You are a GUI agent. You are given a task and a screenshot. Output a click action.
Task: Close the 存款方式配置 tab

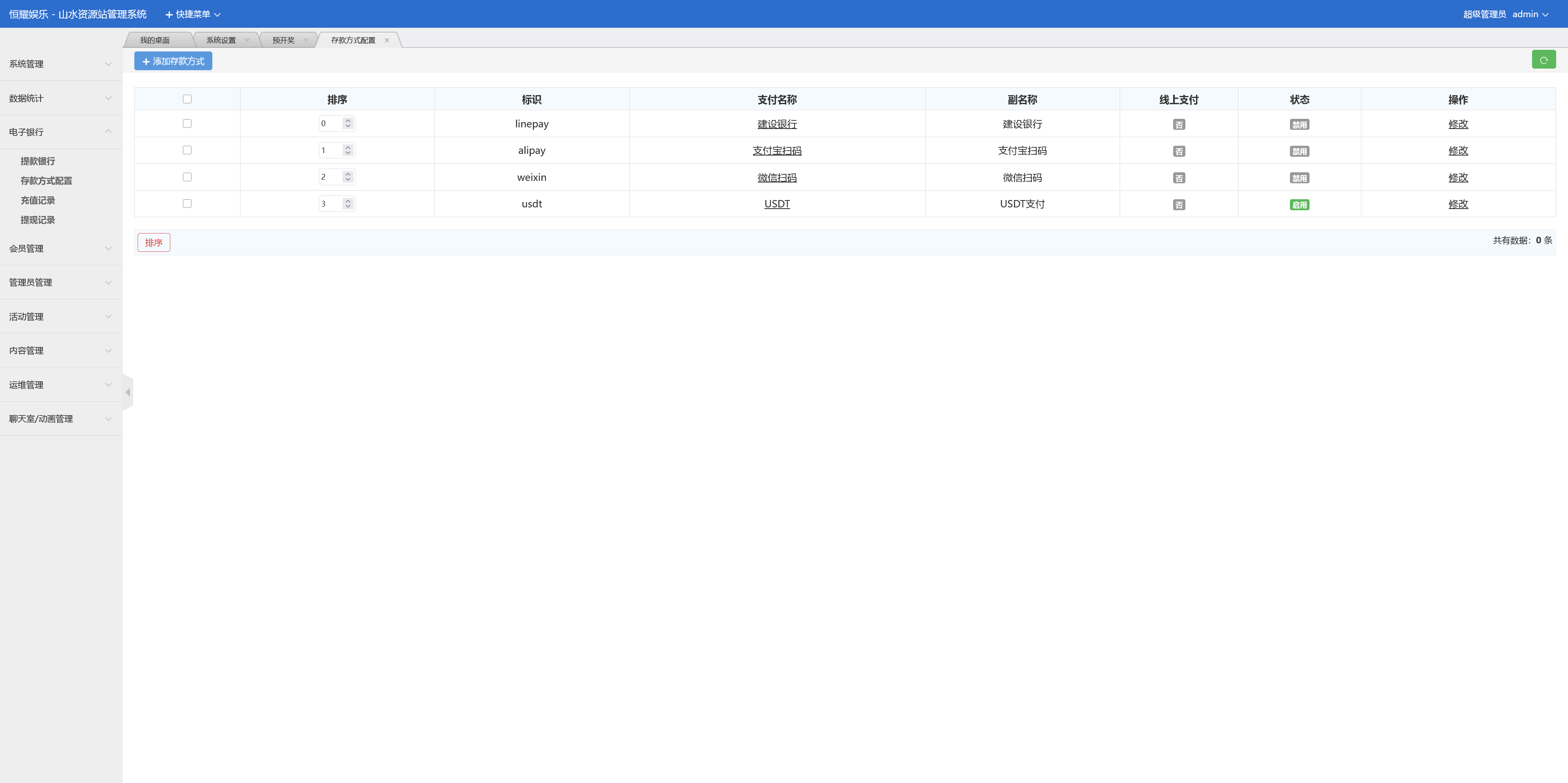tap(387, 40)
